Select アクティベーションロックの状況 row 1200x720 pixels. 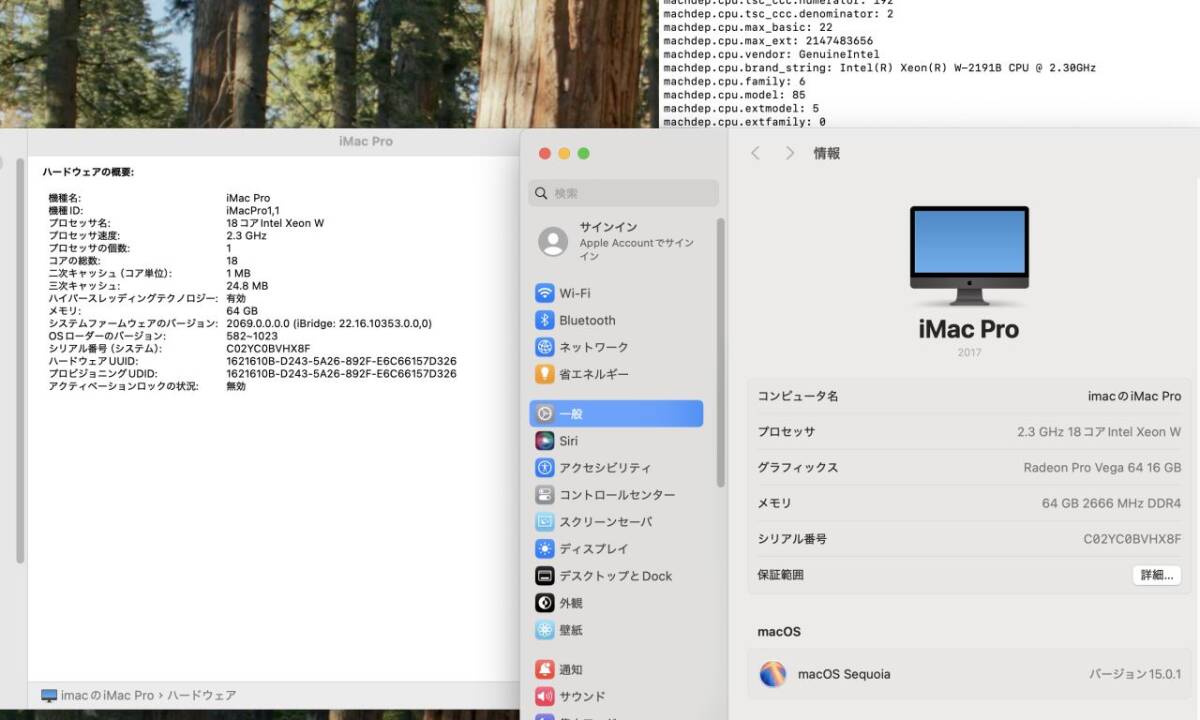click(147, 386)
